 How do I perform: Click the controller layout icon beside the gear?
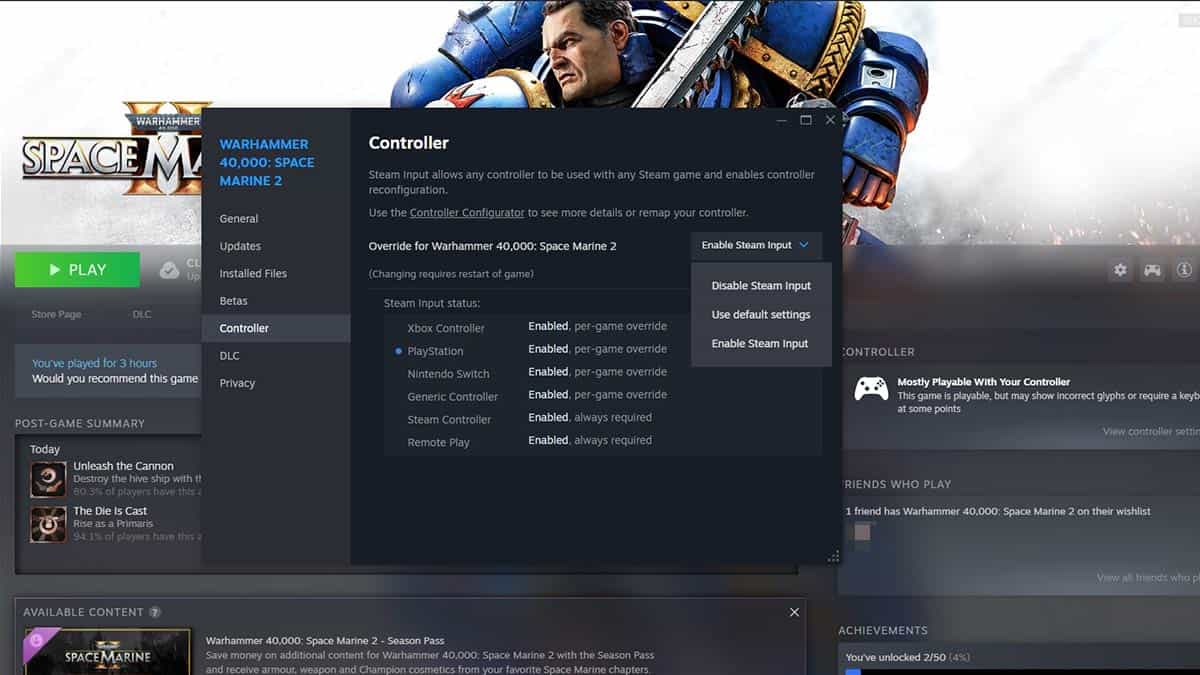pyautogui.click(x=1152, y=270)
